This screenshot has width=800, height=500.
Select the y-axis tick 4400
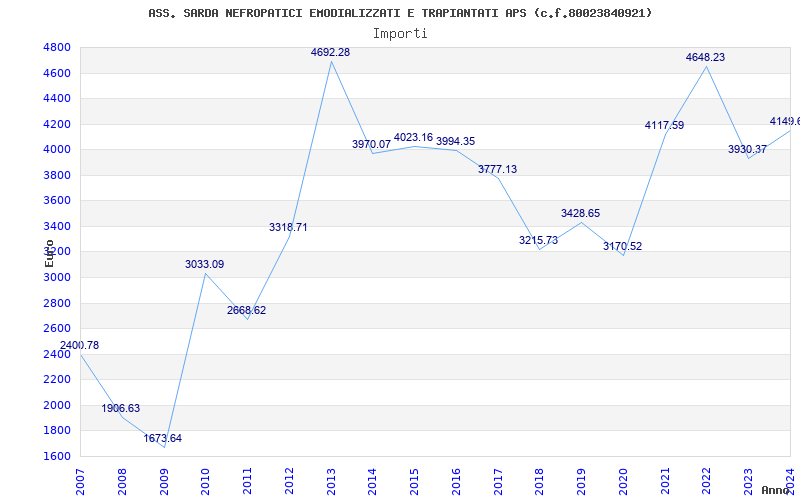pos(57,98)
